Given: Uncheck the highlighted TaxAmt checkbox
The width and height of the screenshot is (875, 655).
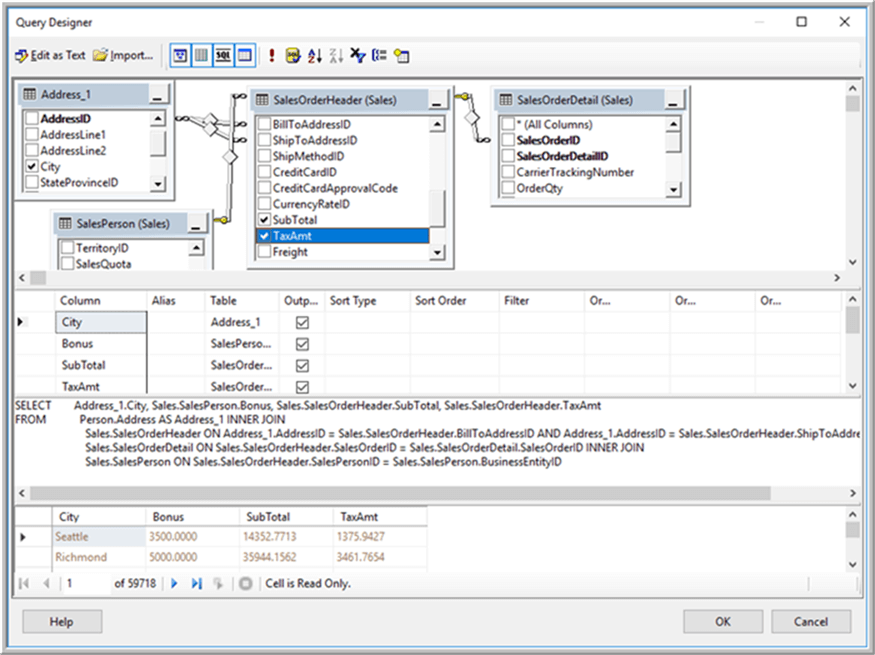Looking at the screenshot, I should (265, 235).
